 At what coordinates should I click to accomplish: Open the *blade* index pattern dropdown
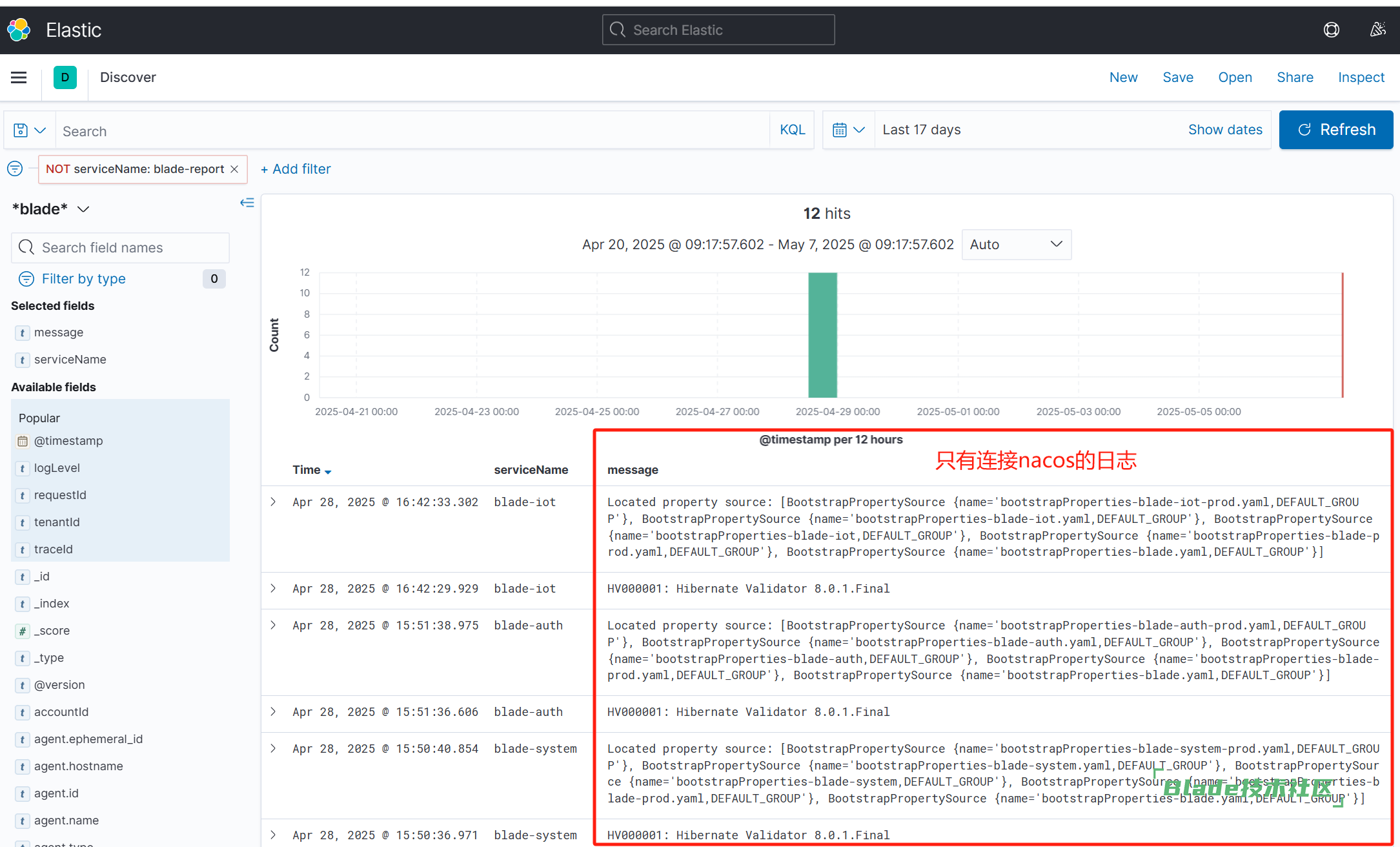coord(50,209)
